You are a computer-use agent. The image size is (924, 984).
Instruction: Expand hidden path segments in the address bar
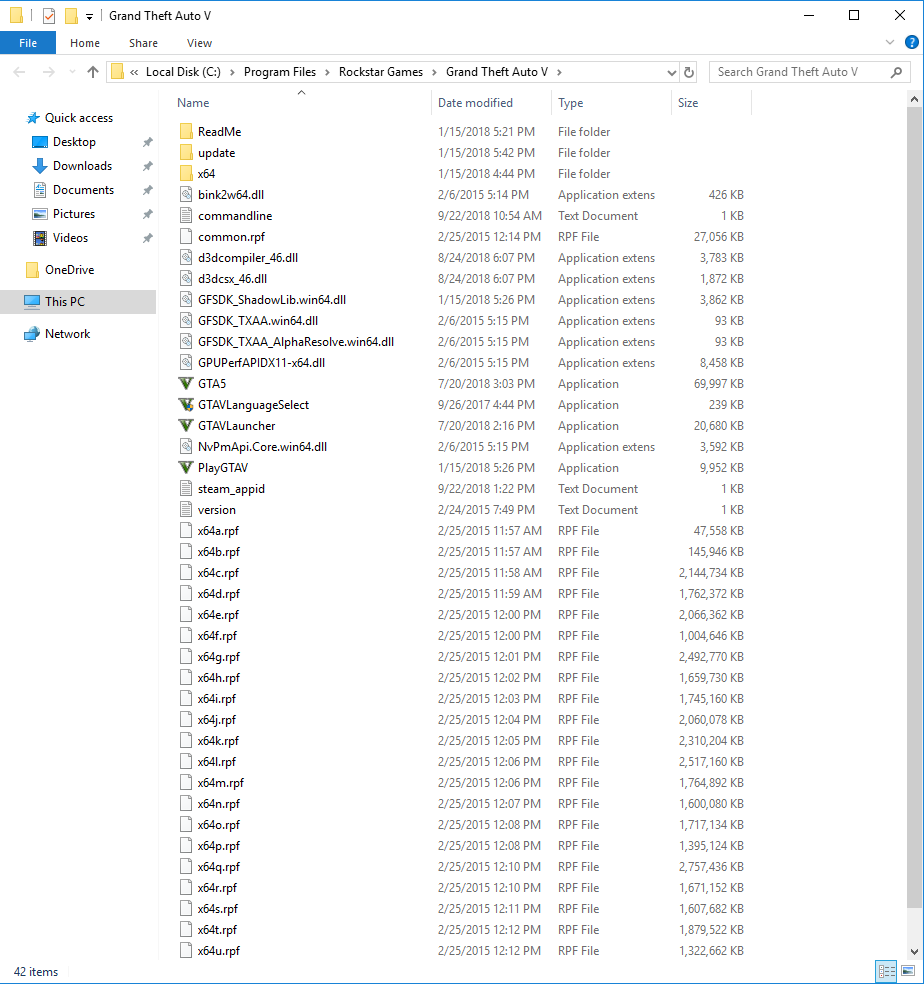[x=134, y=72]
